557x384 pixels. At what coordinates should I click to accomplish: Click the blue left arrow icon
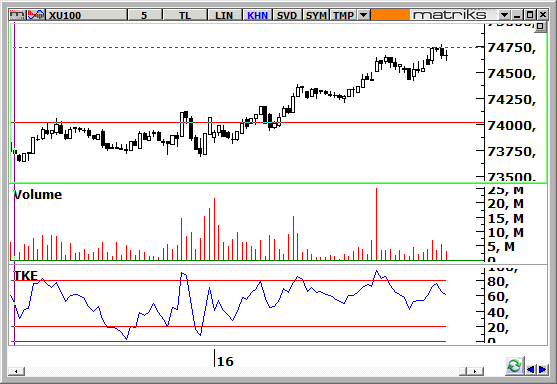pyautogui.click(x=530, y=369)
